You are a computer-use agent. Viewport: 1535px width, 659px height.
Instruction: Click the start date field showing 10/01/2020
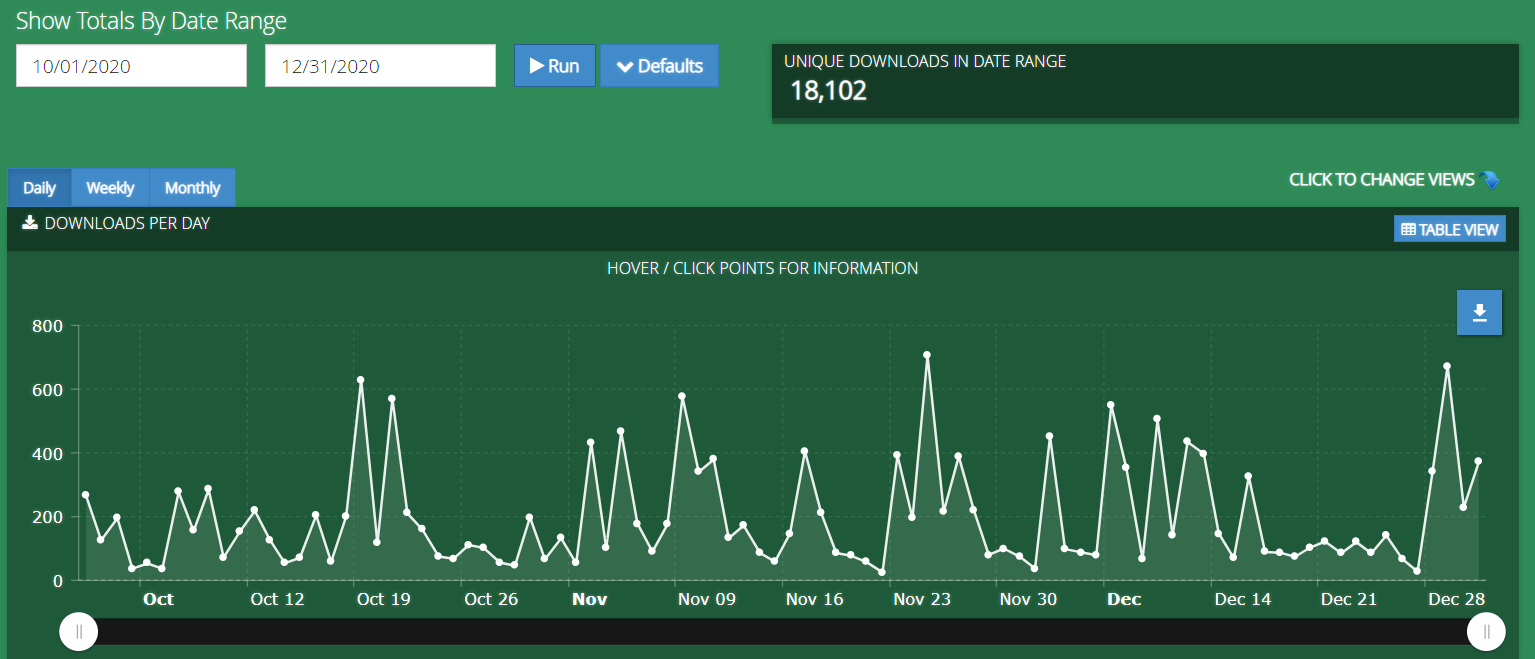131,66
